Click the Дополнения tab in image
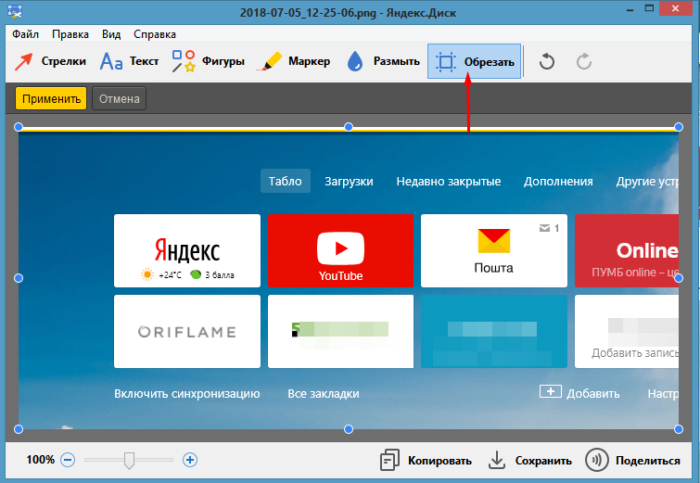This screenshot has width=700, height=483. pyautogui.click(x=558, y=181)
